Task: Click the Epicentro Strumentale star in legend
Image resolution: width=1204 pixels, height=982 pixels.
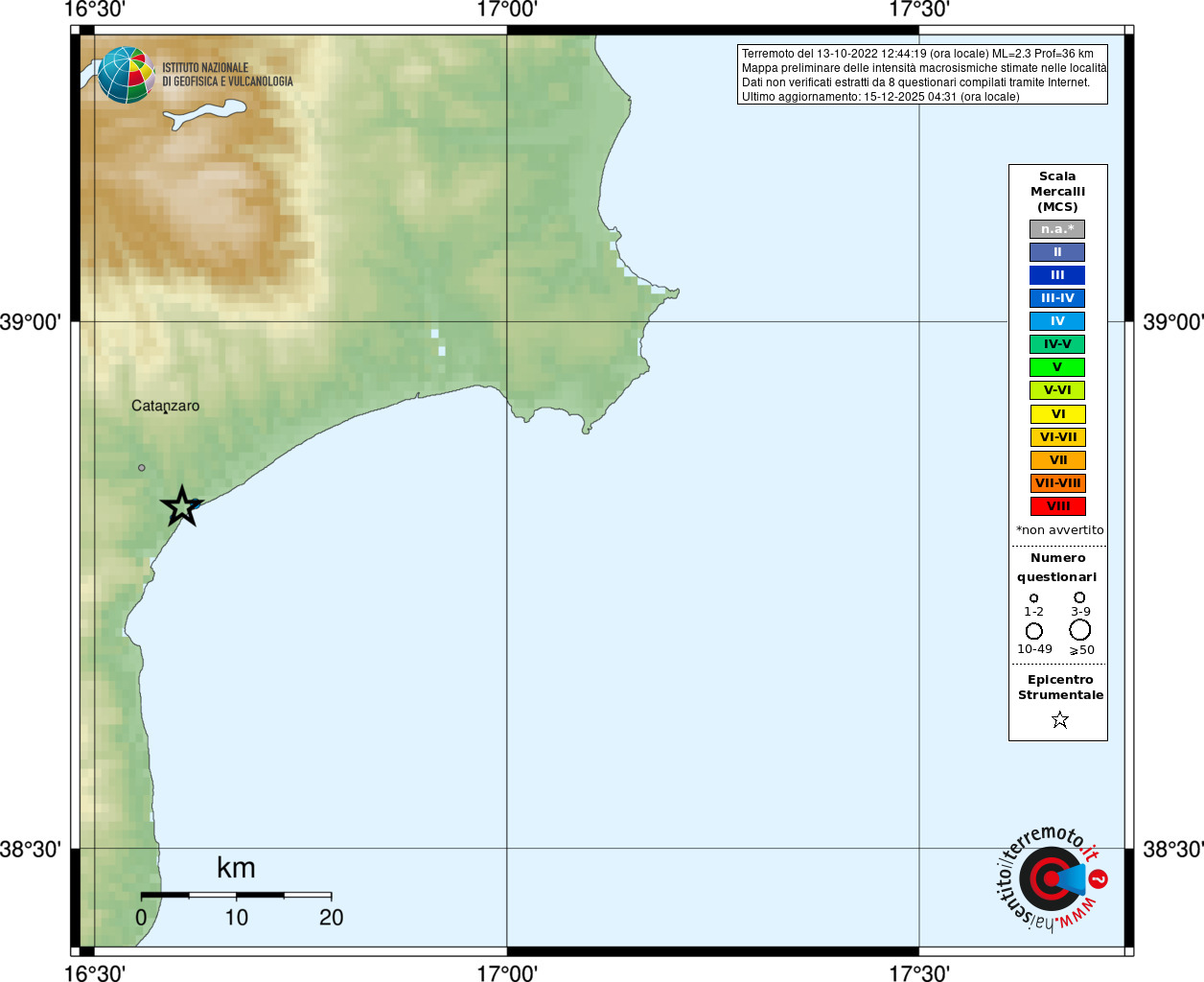Action: 1059,719
